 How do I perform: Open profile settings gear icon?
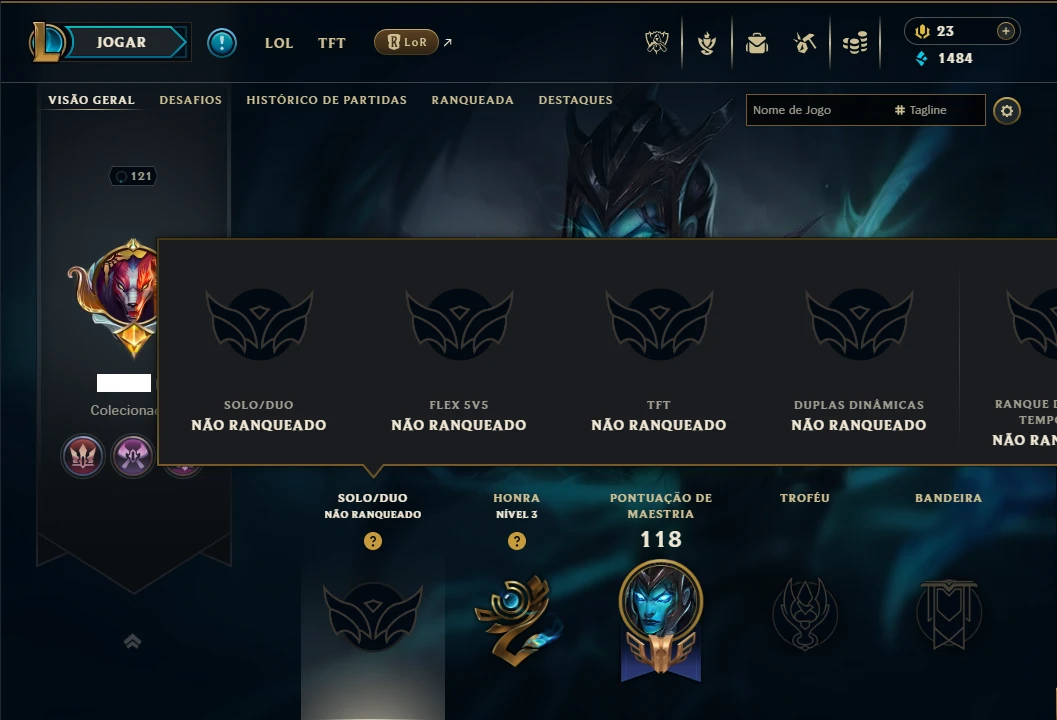[x=1006, y=111]
